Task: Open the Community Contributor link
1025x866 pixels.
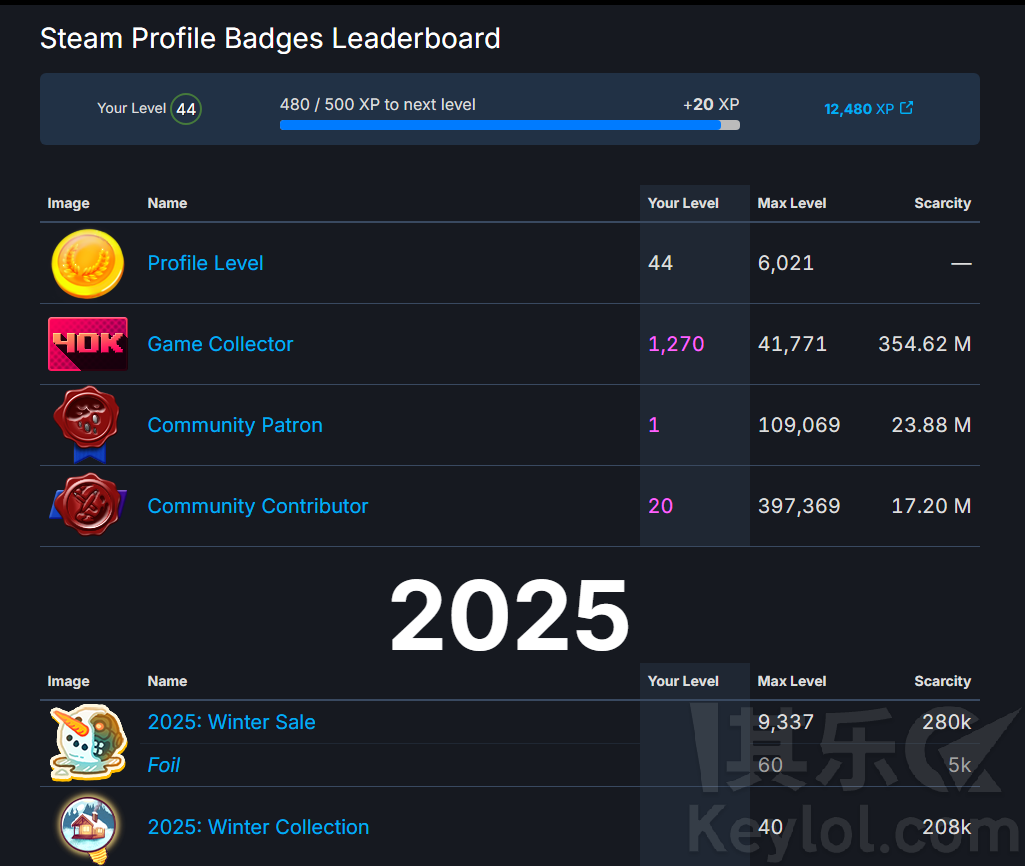Action: (258, 506)
